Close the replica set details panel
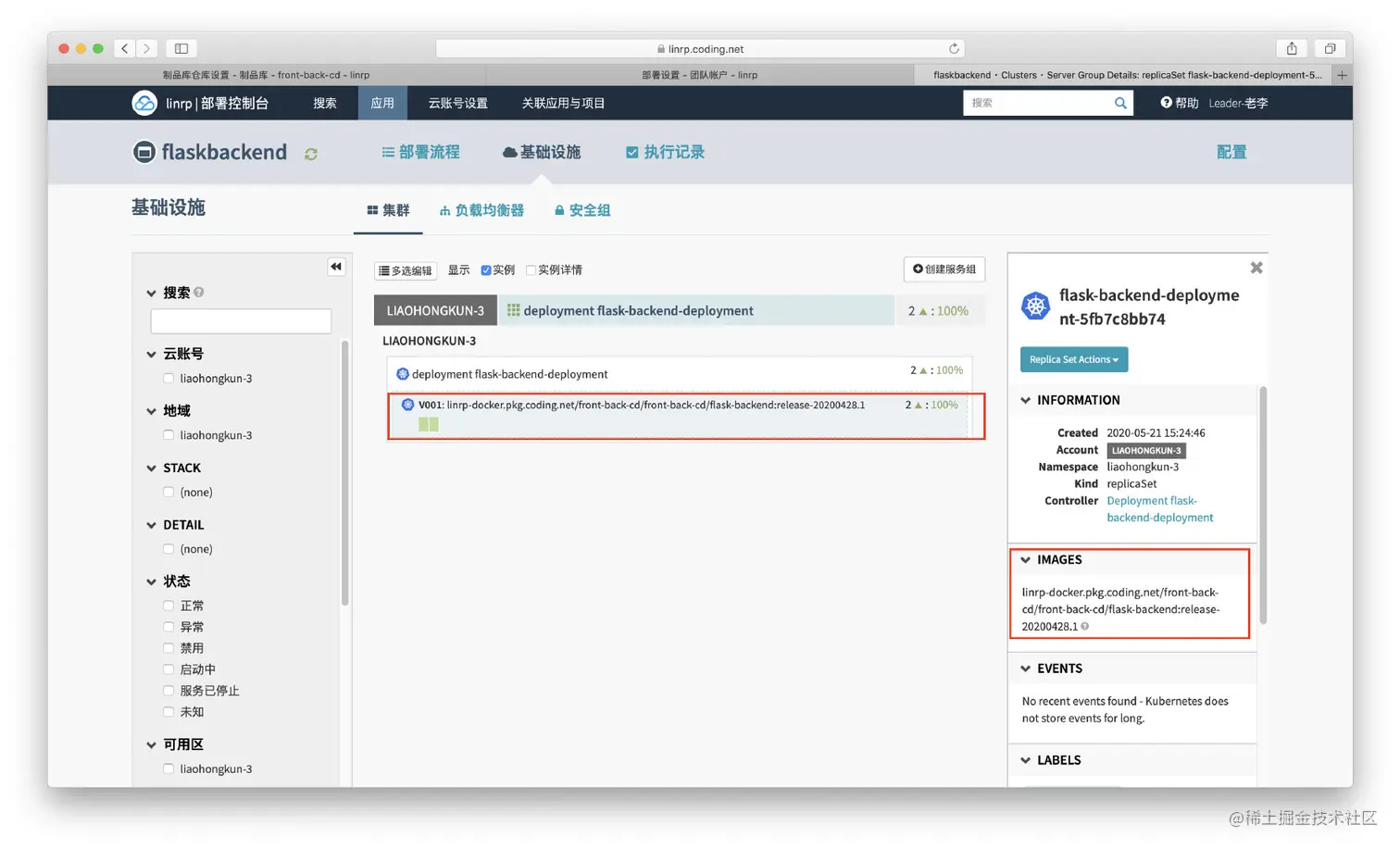Viewport: 1400px width, 850px height. [x=1256, y=268]
